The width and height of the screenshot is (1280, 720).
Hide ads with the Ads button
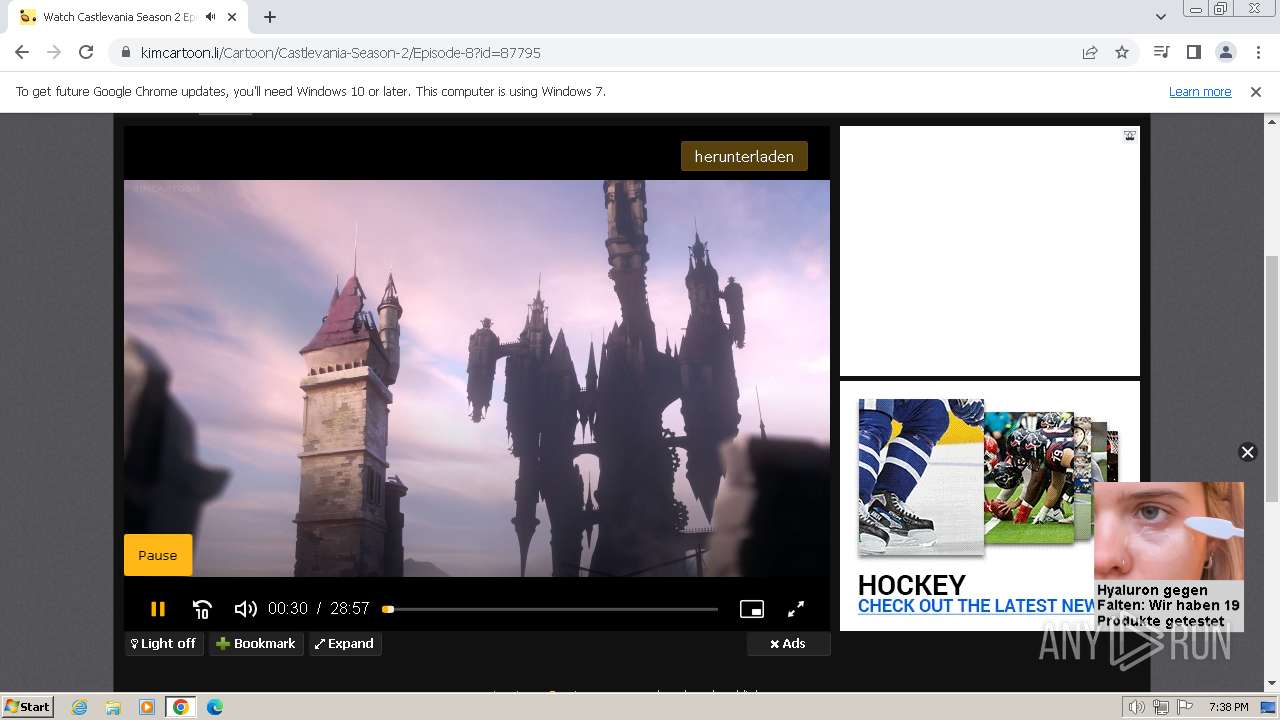[x=788, y=643]
